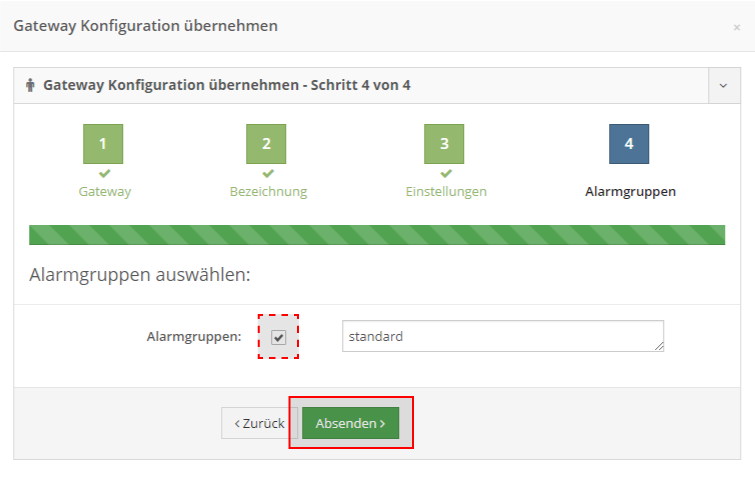This screenshot has height=499, width=755.
Task: Go to step 2 Bezeichnung
Action: pos(266,144)
